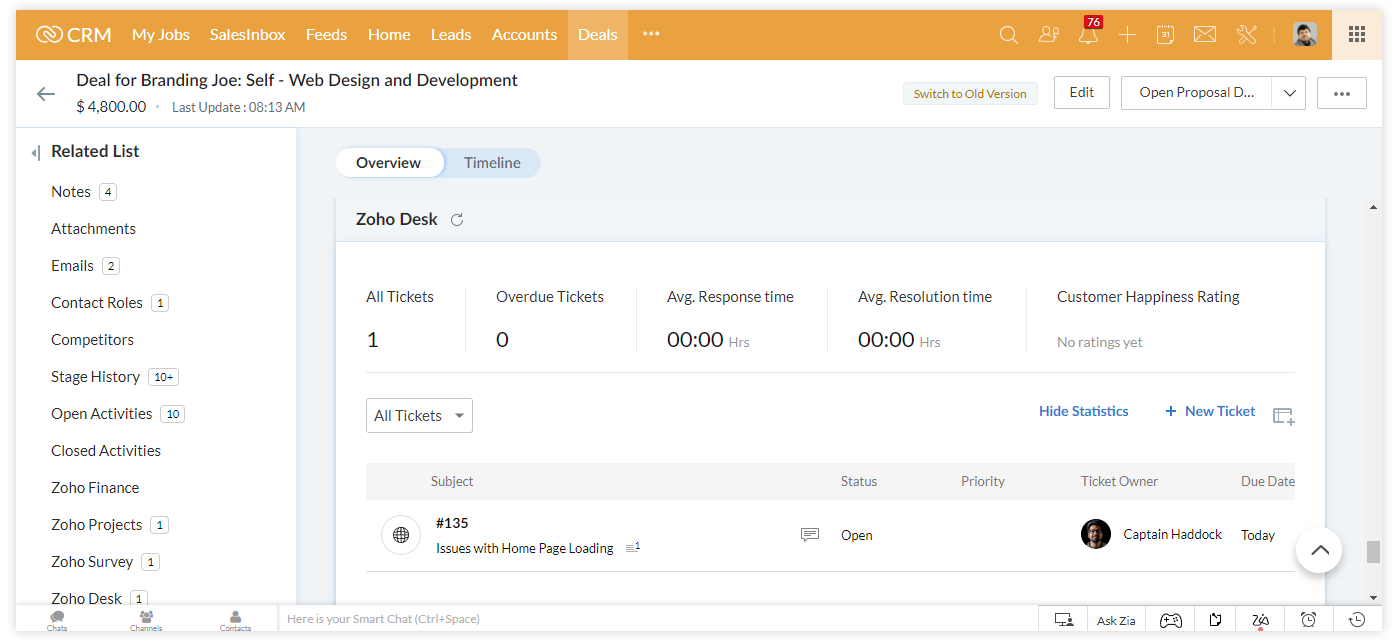Image resolution: width=1398 pixels, height=642 pixels.
Task: Open the user profile avatar
Action: pyautogui.click(x=1305, y=35)
